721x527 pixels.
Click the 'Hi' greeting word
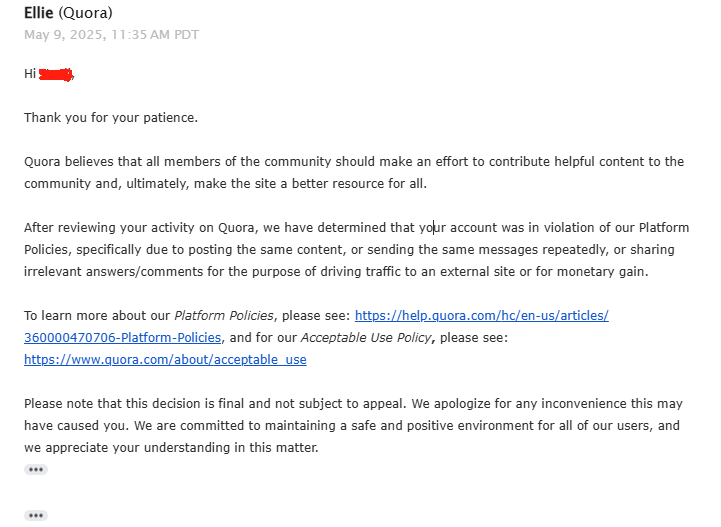click(x=30, y=74)
